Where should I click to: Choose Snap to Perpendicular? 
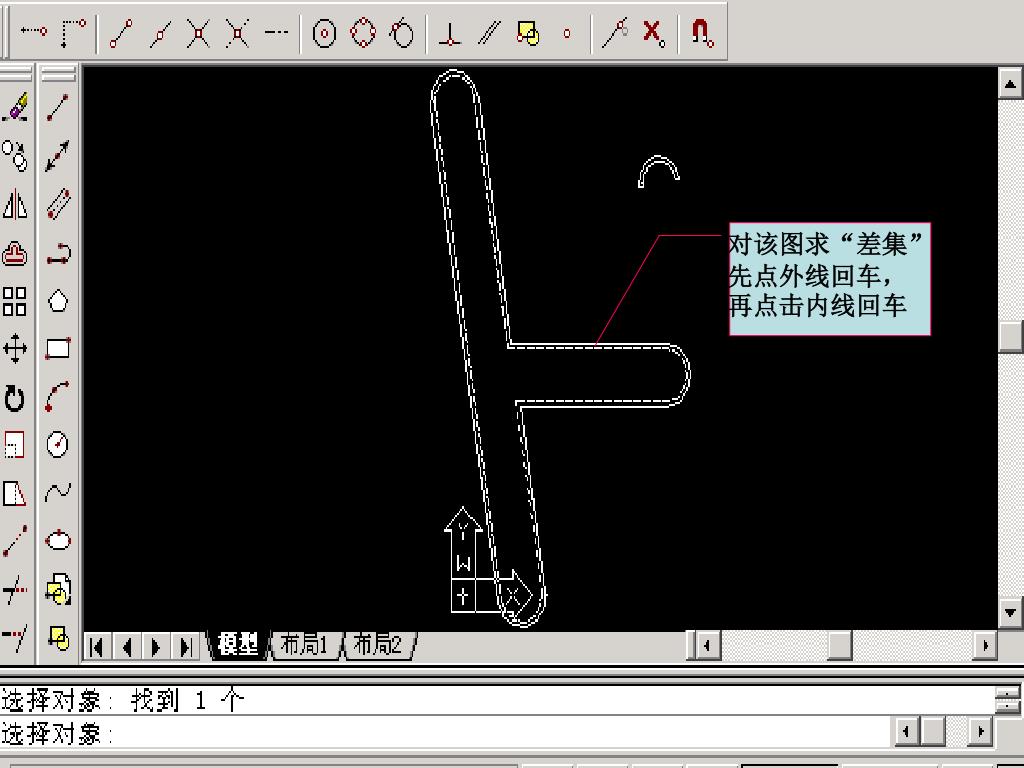[x=449, y=33]
